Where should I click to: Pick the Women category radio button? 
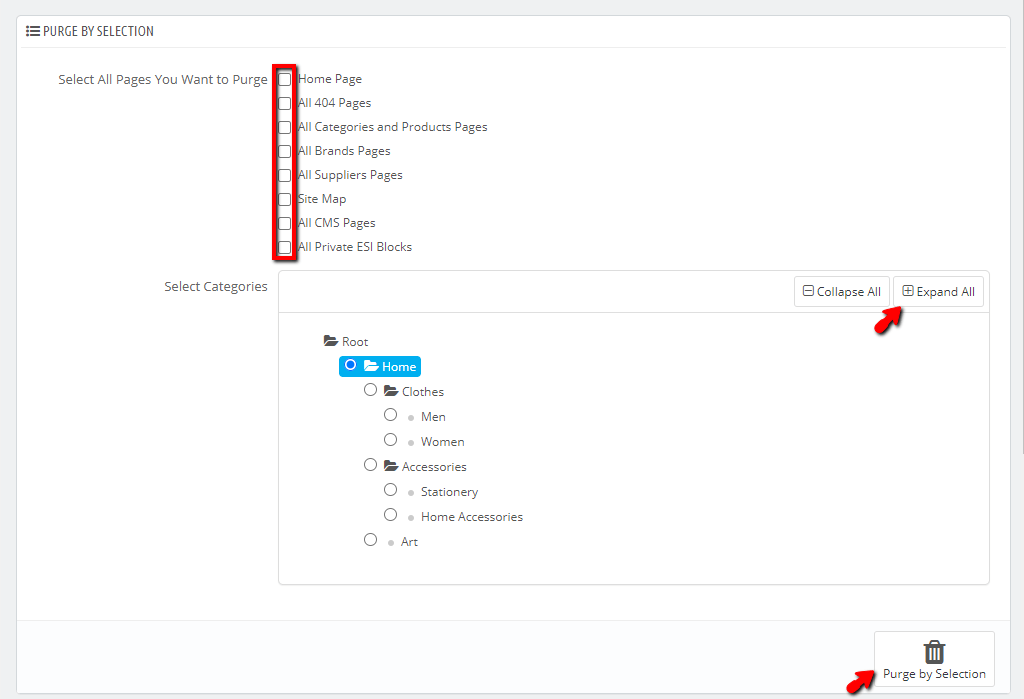[x=391, y=440]
